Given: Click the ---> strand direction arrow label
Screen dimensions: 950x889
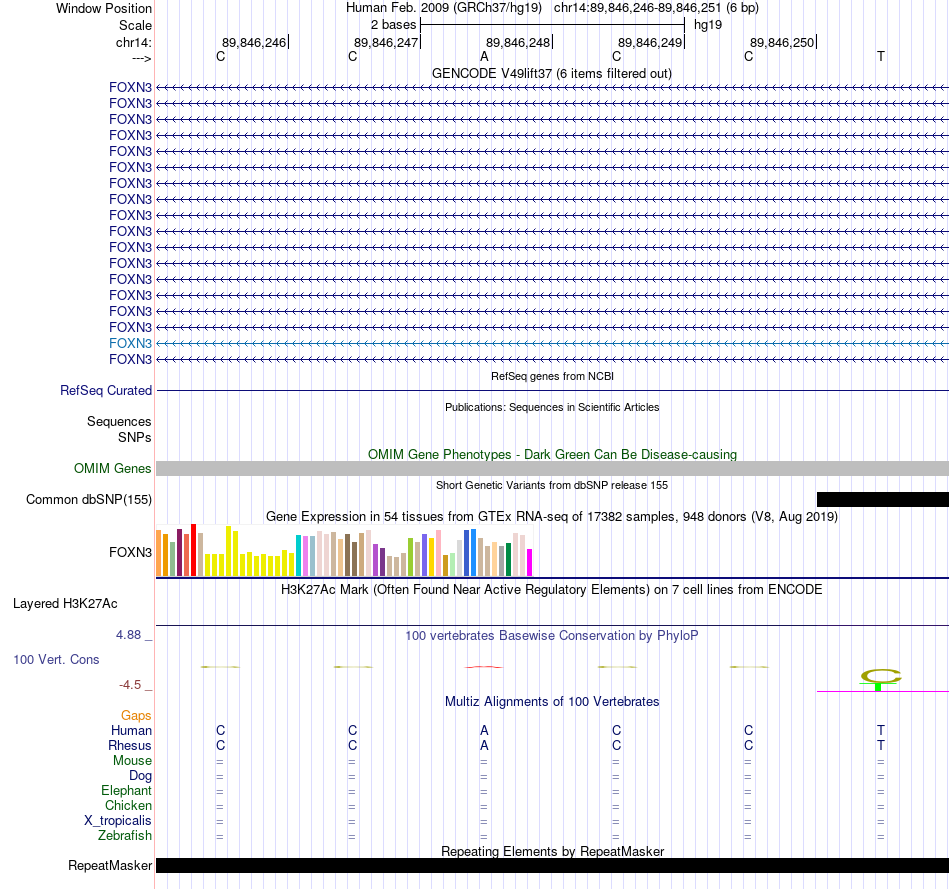Looking at the screenshot, I should (142, 58).
